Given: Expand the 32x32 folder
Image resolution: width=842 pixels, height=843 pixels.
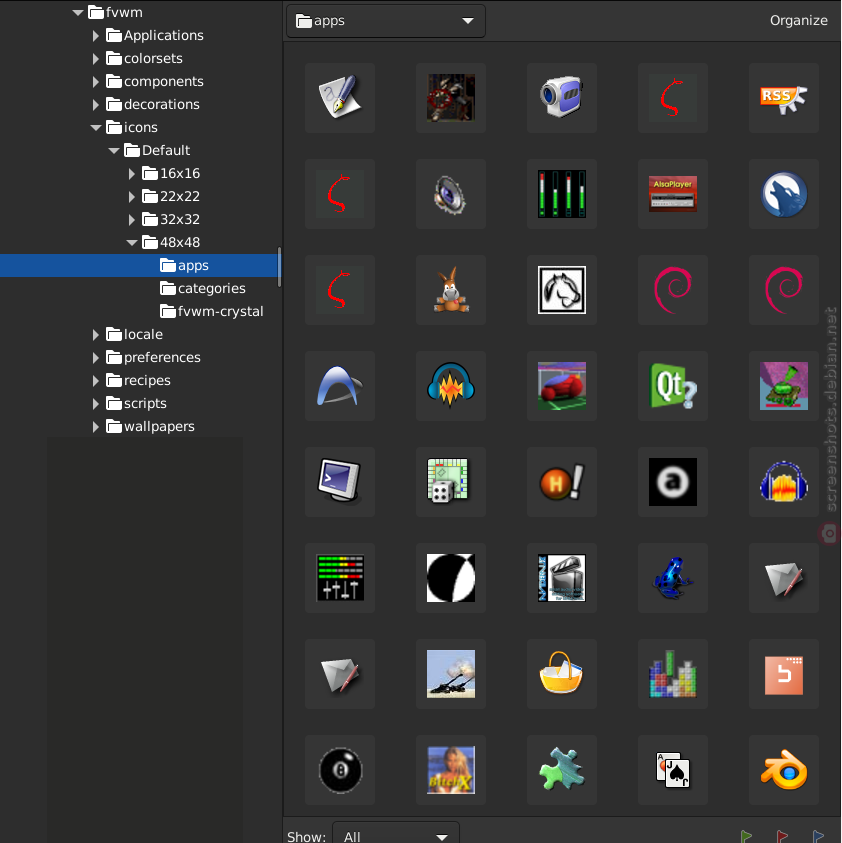Looking at the screenshot, I should pyautogui.click(x=132, y=220).
